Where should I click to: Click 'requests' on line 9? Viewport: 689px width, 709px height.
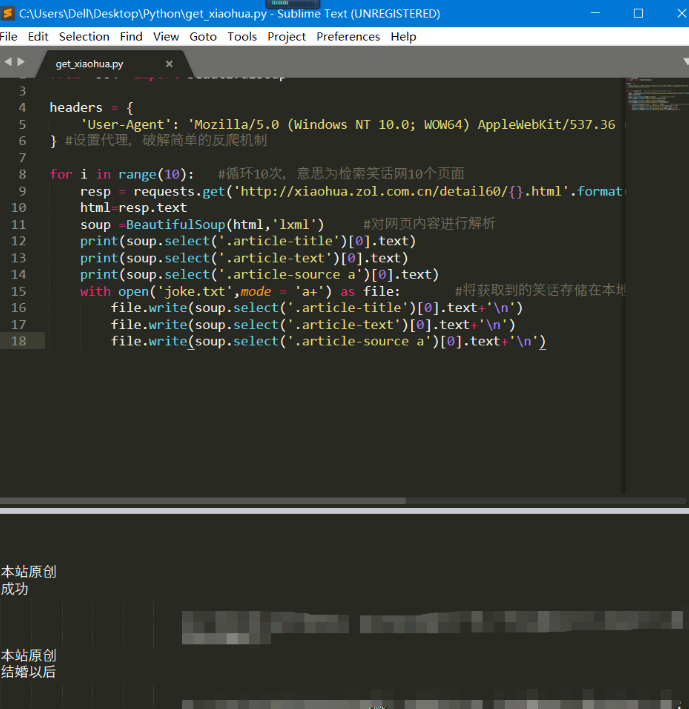(163, 191)
